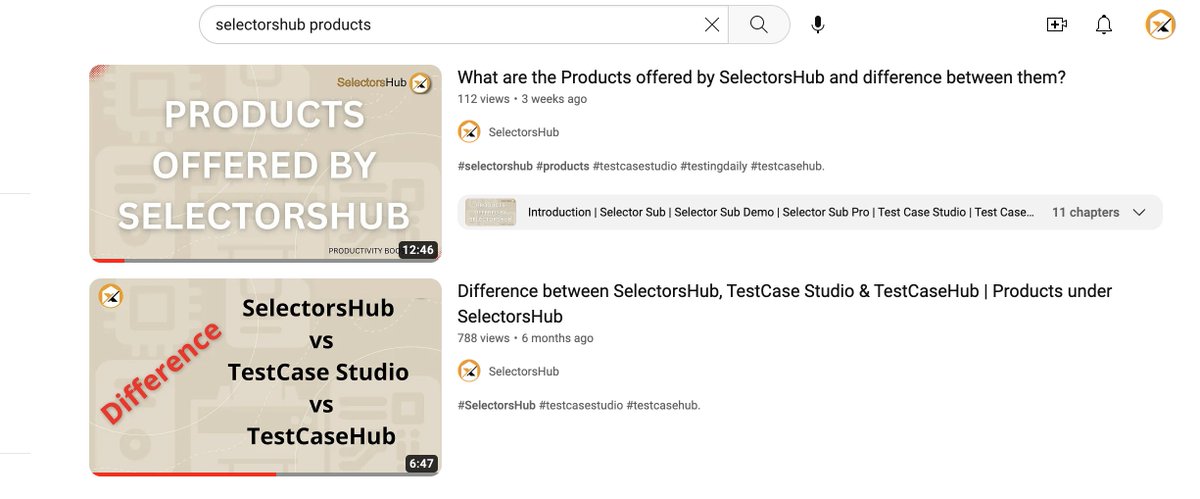The width and height of the screenshot is (1200, 499).
Task: Click the chapter preview thumbnail in chapters bar
Action: [x=490, y=212]
